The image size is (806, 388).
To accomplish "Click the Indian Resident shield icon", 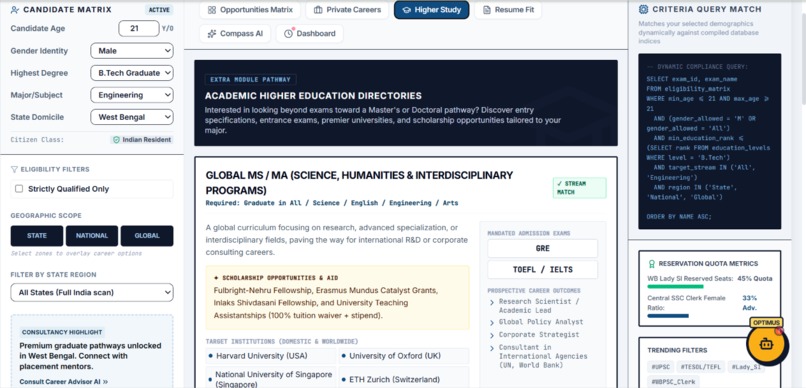I will click(x=116, y=140).
